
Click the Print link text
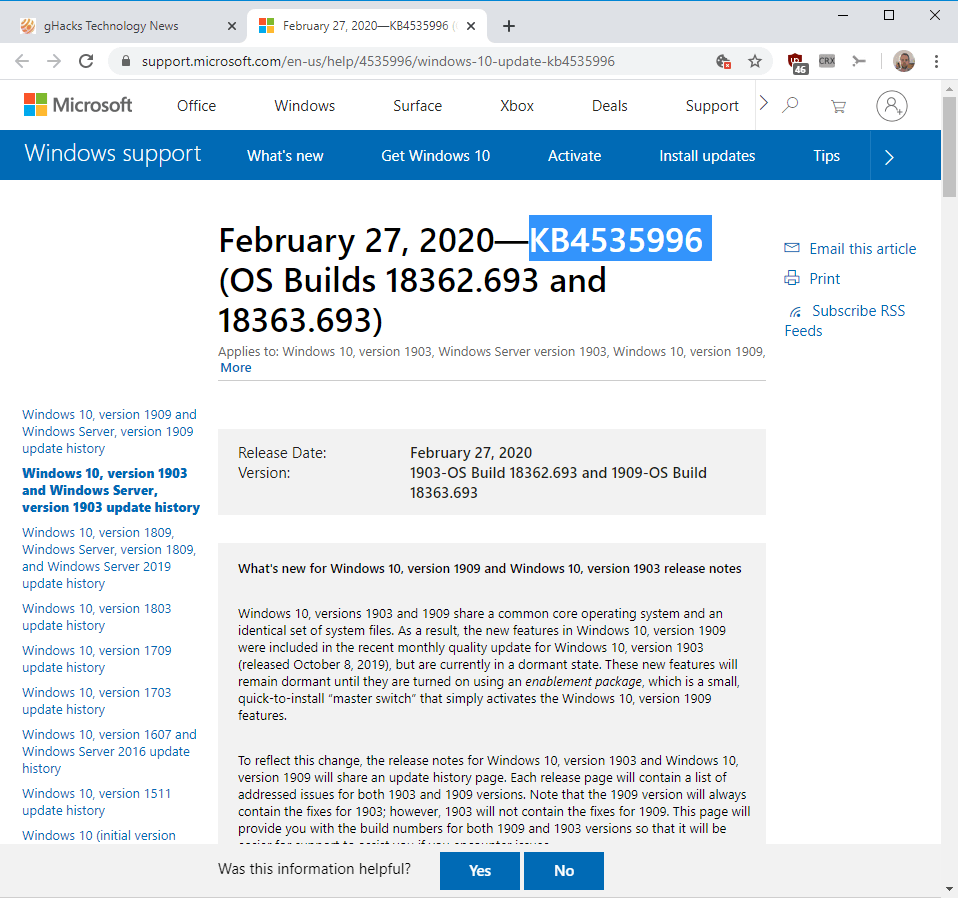click(x=824, y=279)
